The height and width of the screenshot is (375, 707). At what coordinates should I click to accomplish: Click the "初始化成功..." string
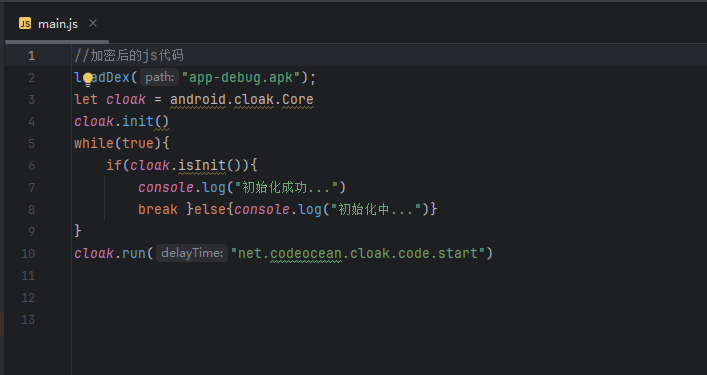(x=286, y=187)
